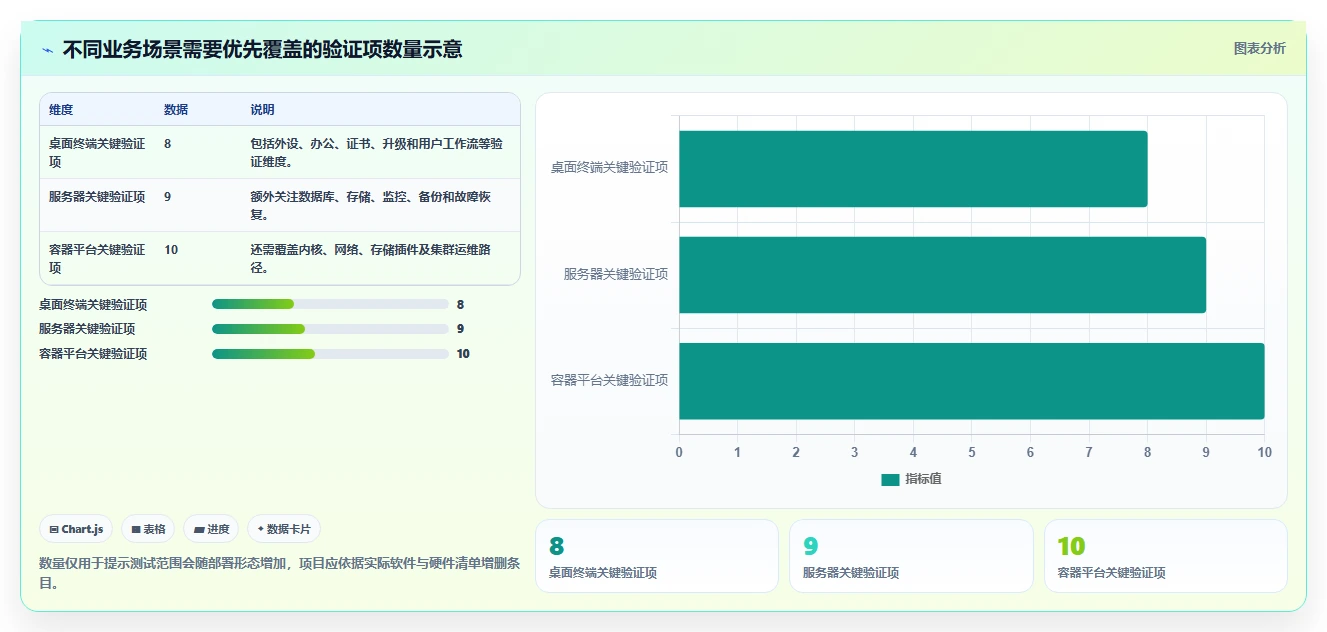This screenshot has height=632, width=1327.
Task: Click the 服务器关键验证项 progress bar
Action: coord(330,329)
